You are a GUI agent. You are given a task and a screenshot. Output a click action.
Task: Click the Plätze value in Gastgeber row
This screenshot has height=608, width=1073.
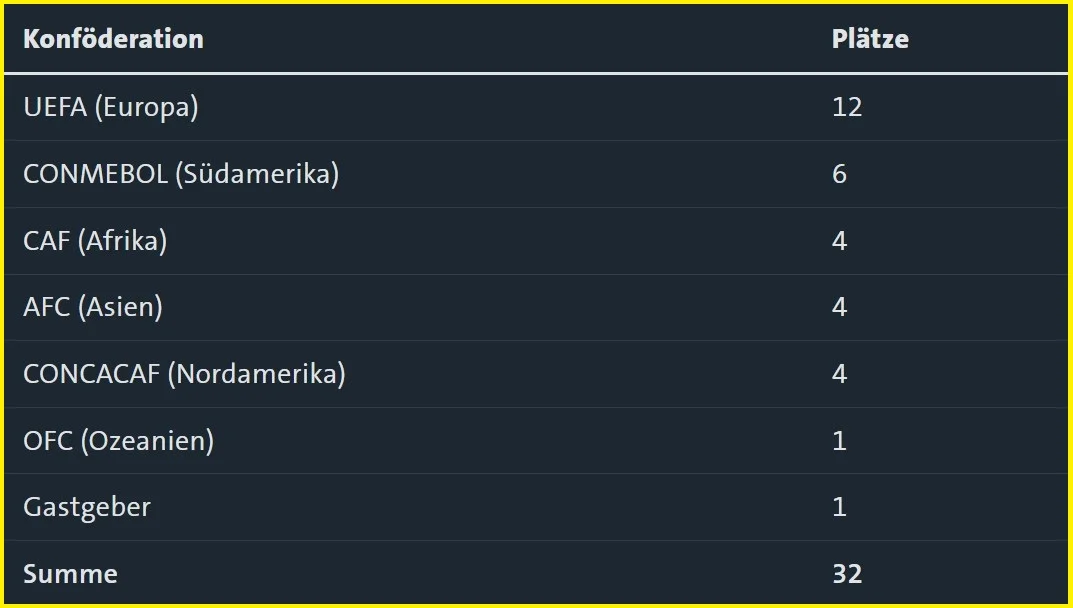839,507
